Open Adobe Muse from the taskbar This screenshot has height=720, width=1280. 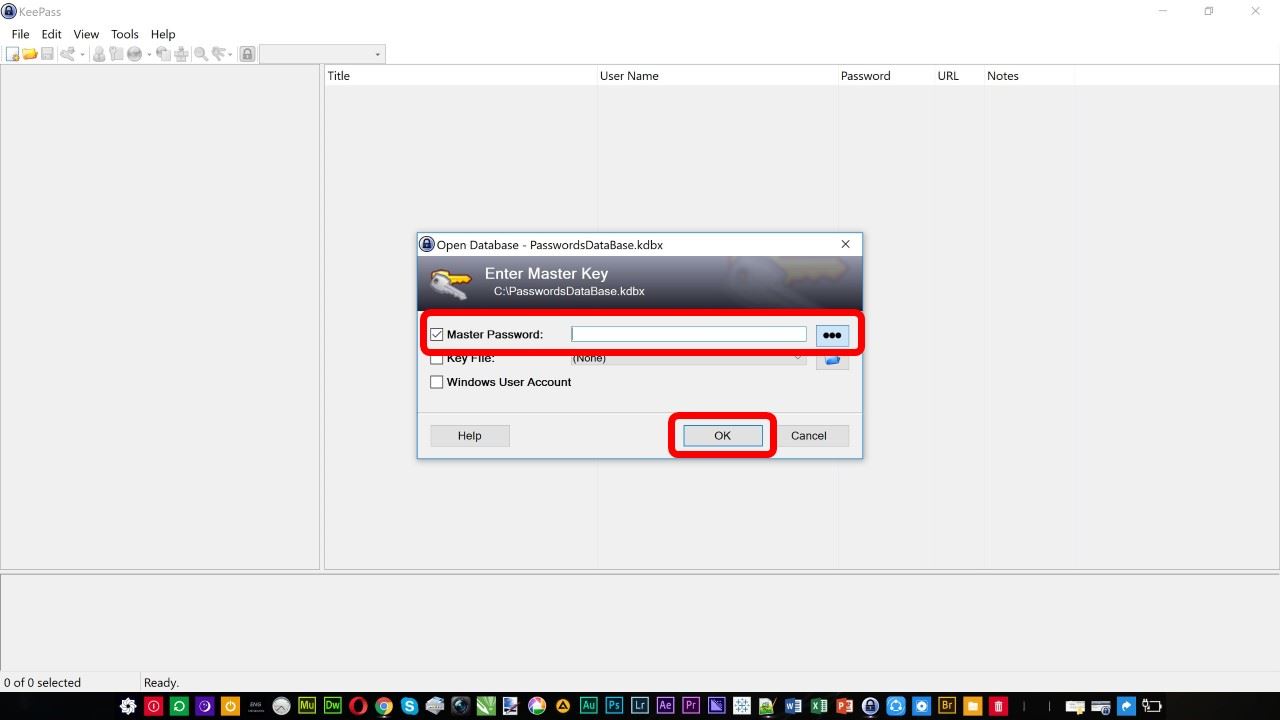[x=307, y=706]
